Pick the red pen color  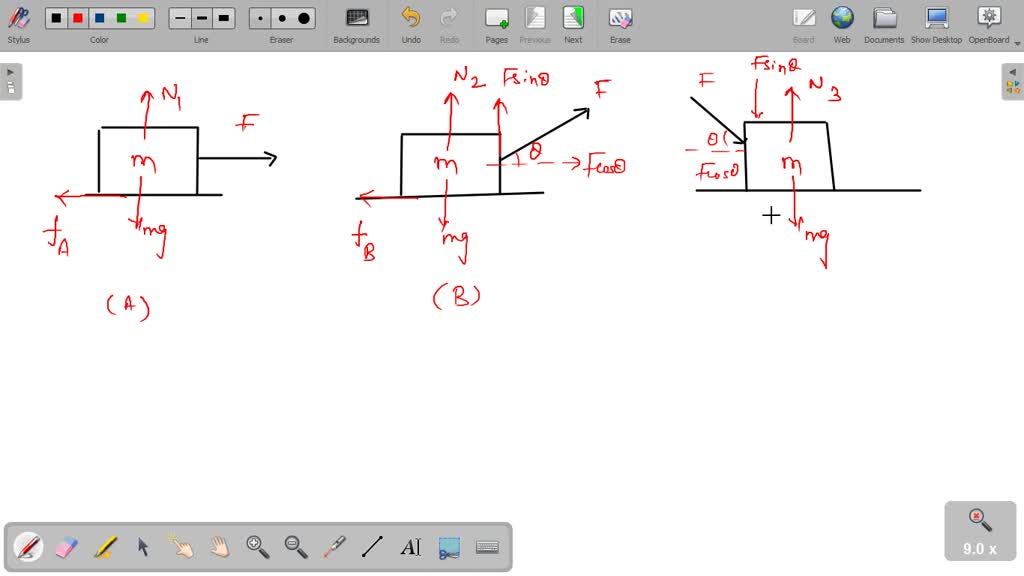(x=78, y=18)
